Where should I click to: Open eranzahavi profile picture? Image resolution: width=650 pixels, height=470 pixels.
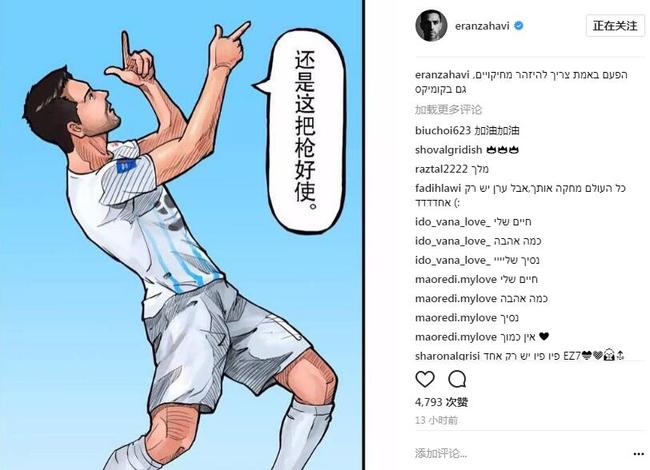[431, 26]
